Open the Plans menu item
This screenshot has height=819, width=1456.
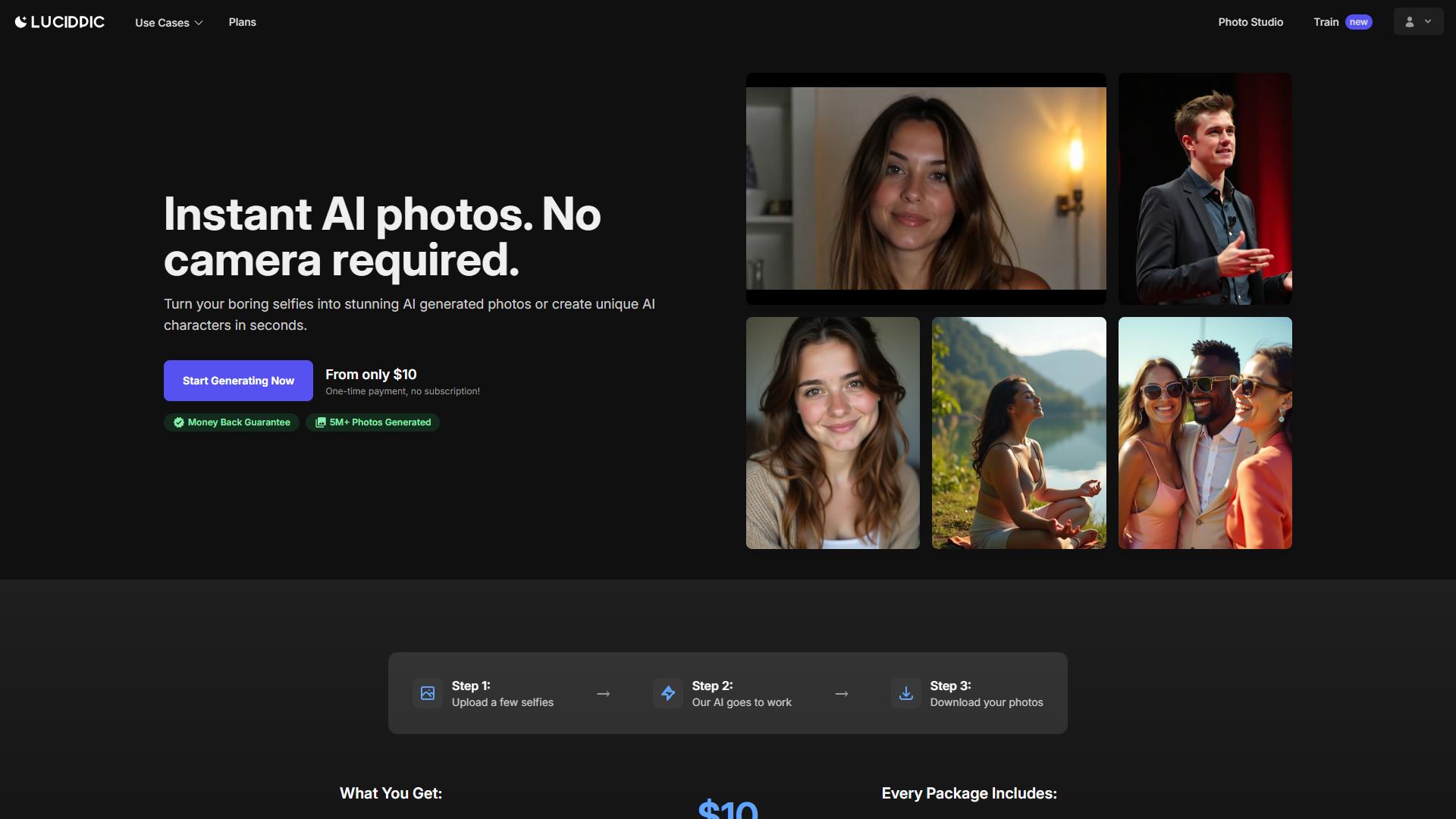coord(243,22)
